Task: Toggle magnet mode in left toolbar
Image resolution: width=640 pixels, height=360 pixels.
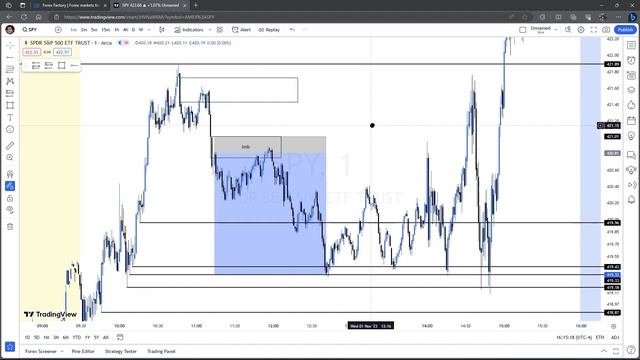Action: click(10, 174)
